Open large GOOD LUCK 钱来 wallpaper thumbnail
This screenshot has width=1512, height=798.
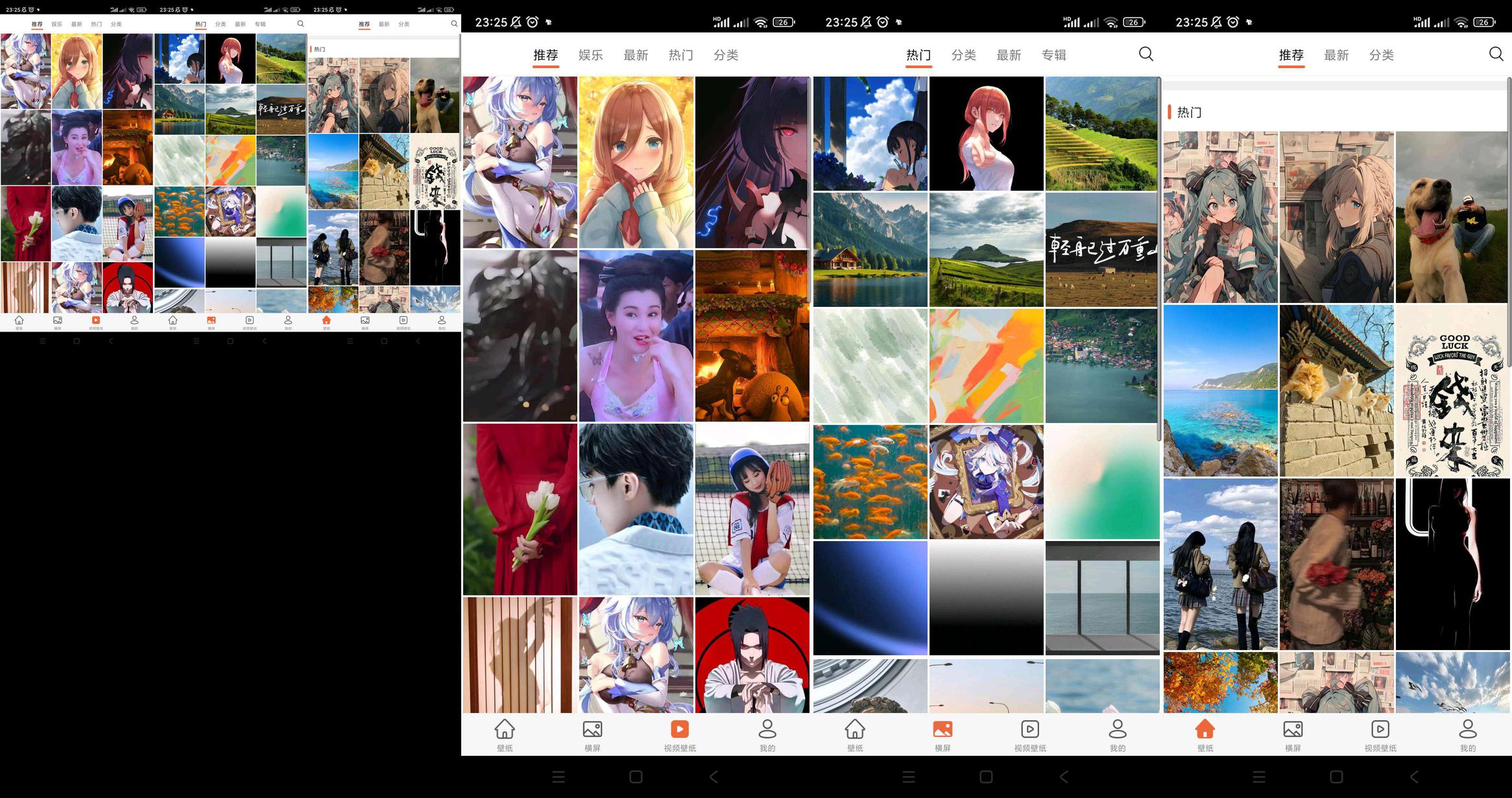(1452, 391)
